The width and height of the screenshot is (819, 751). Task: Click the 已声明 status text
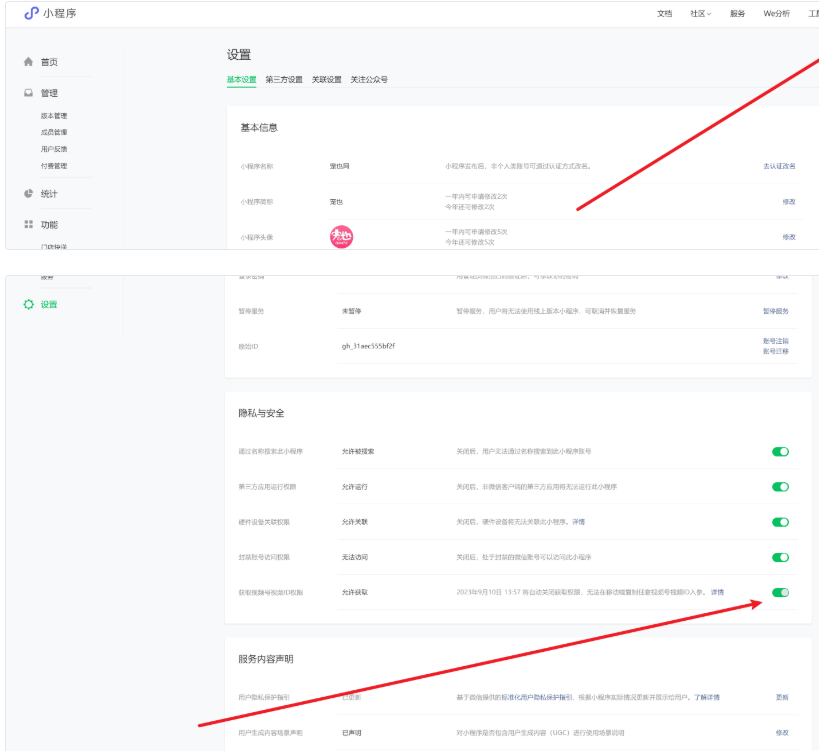(352, 733)
